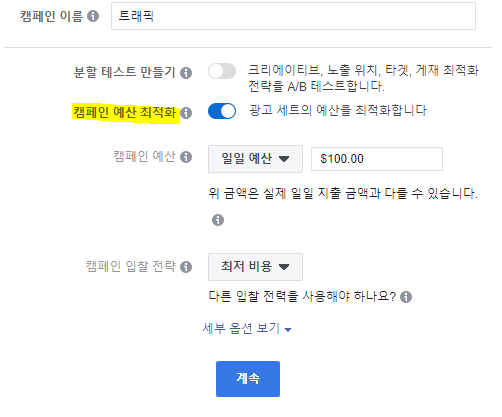The height and width of the screenshot is (417, 502).
Task: Click the highlighted 캠페인 예산 최적화 label
Action: pyautogui.click(x=125, y=112)
